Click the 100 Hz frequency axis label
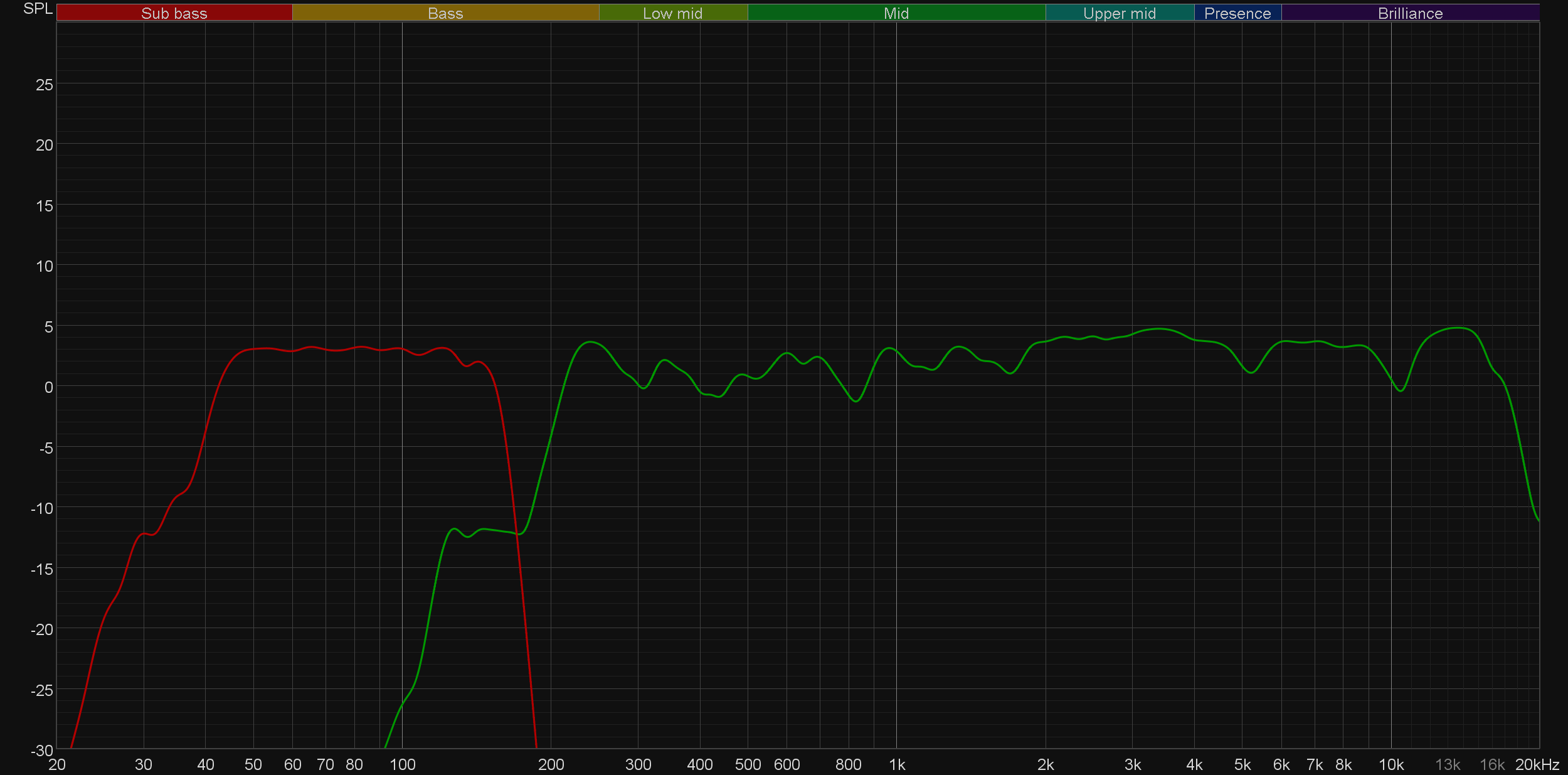The width and height of the screenshot is (1568, 775). click(402, 765)
